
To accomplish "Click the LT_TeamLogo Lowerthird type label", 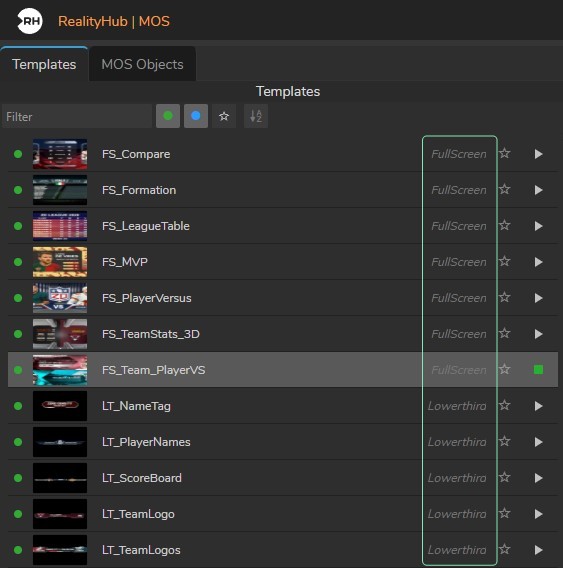I will (x=457, y=514).
